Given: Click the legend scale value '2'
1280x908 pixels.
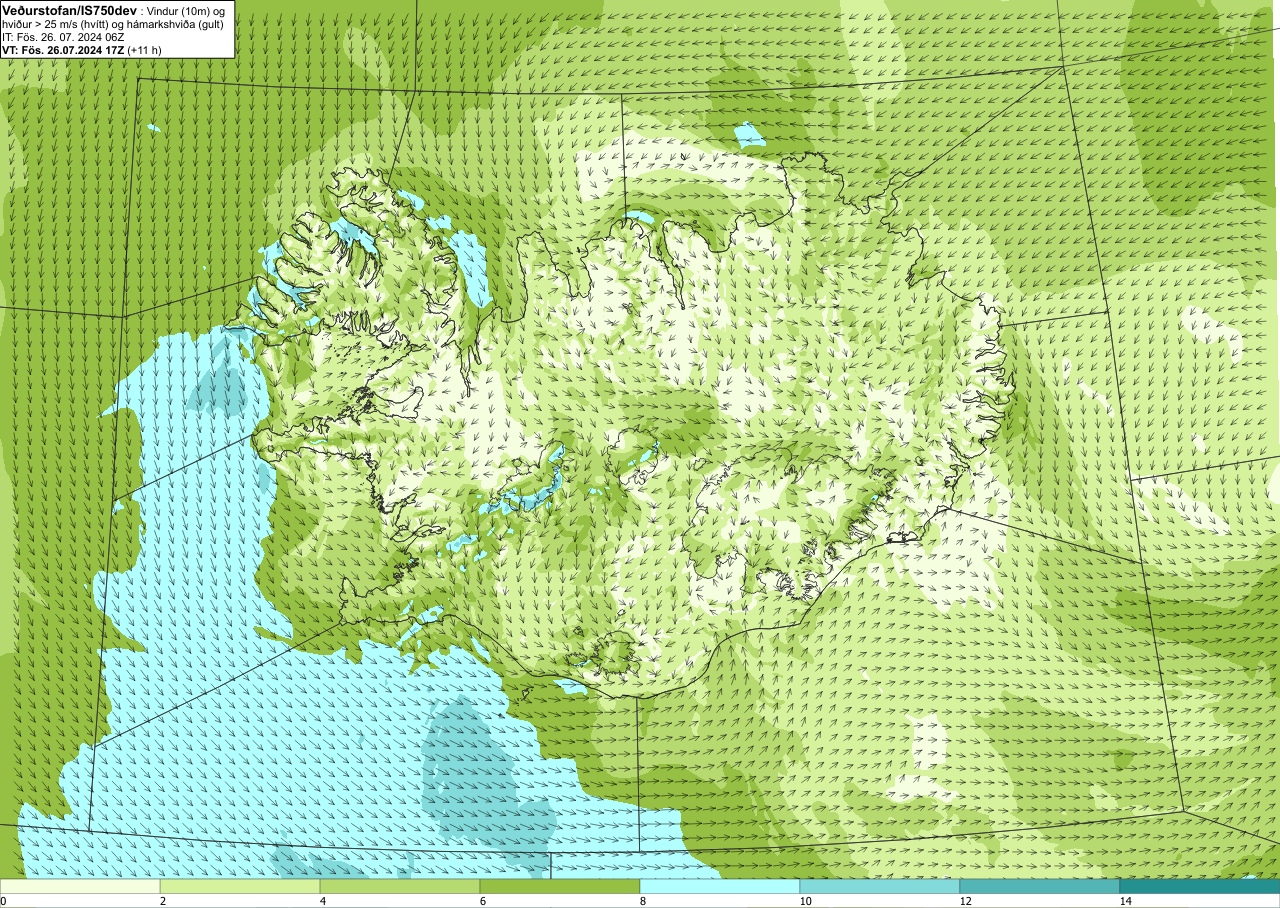Looking at the screenshot, I should tap(164, 901).
